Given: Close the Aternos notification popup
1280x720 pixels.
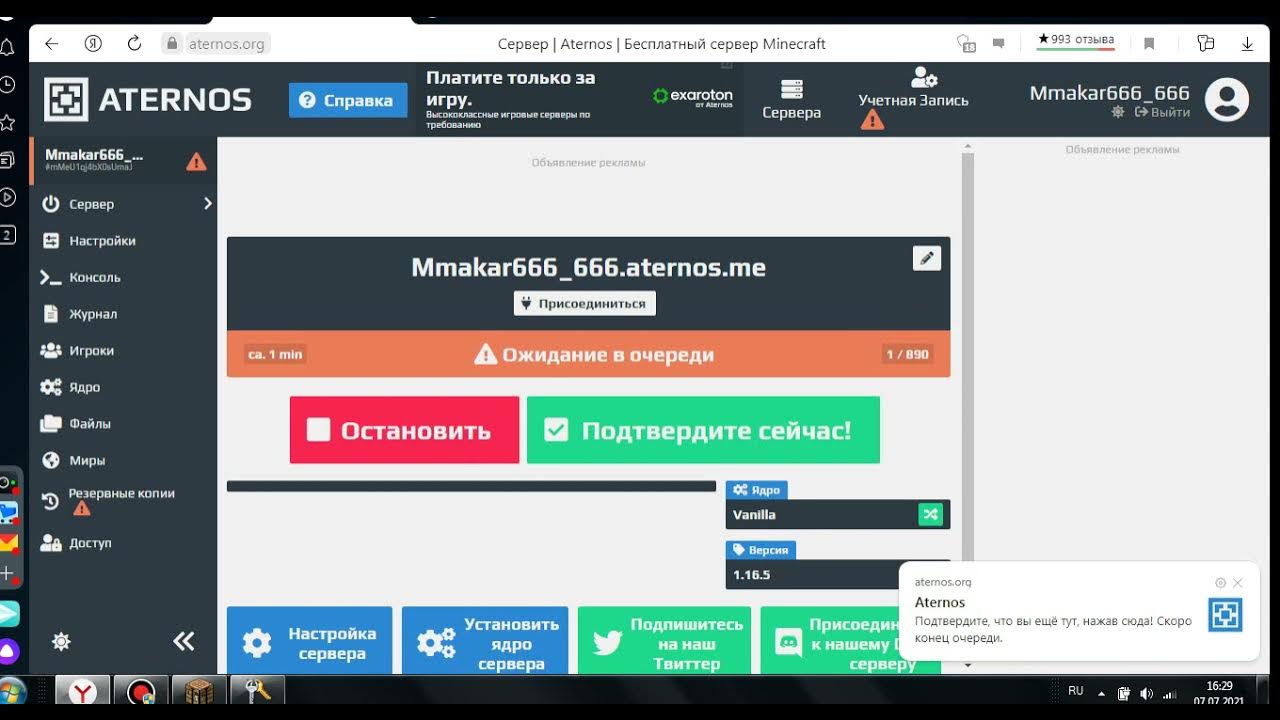Looking at the screenshot, I should click(x=1238, y=583).
